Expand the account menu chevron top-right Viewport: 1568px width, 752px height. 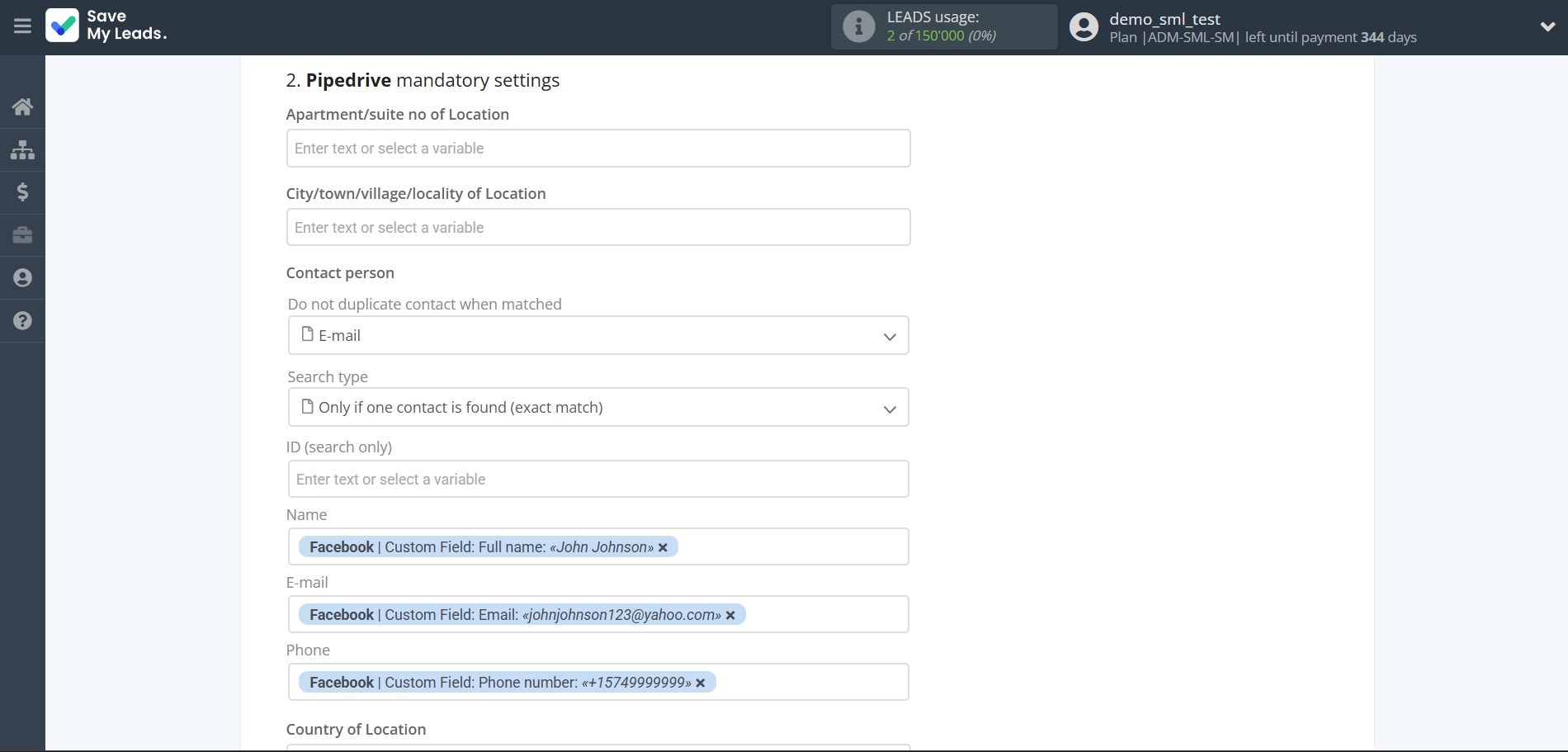pos(1548,26)
